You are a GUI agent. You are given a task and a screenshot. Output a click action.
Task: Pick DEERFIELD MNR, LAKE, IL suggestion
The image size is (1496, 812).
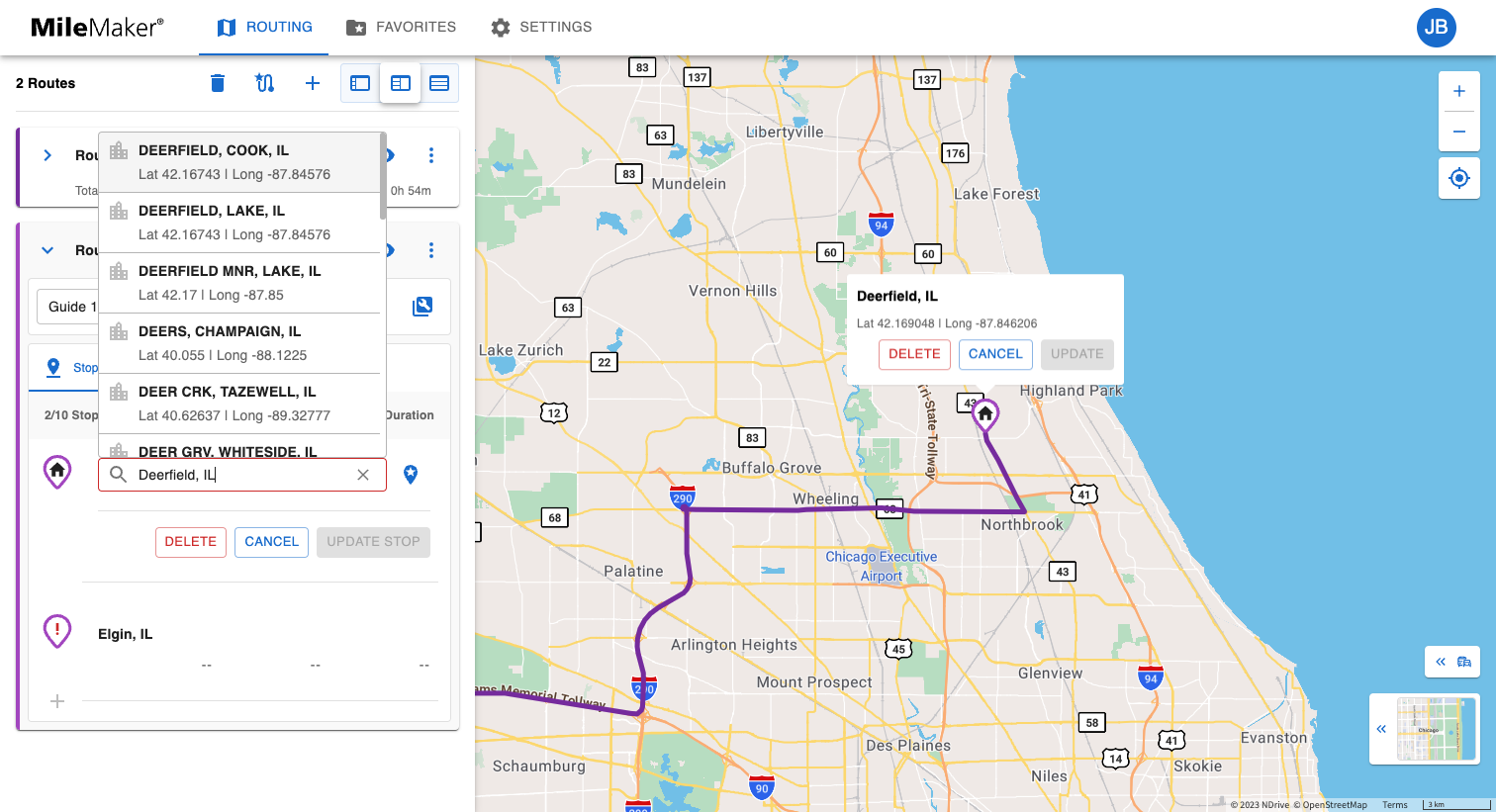pos(240,283)
